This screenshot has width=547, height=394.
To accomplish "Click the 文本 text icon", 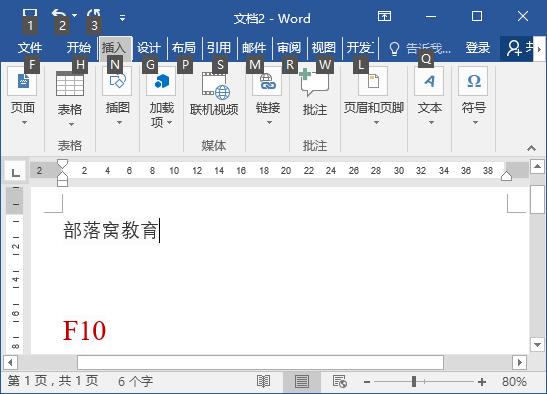I will [x=429, y=81].
